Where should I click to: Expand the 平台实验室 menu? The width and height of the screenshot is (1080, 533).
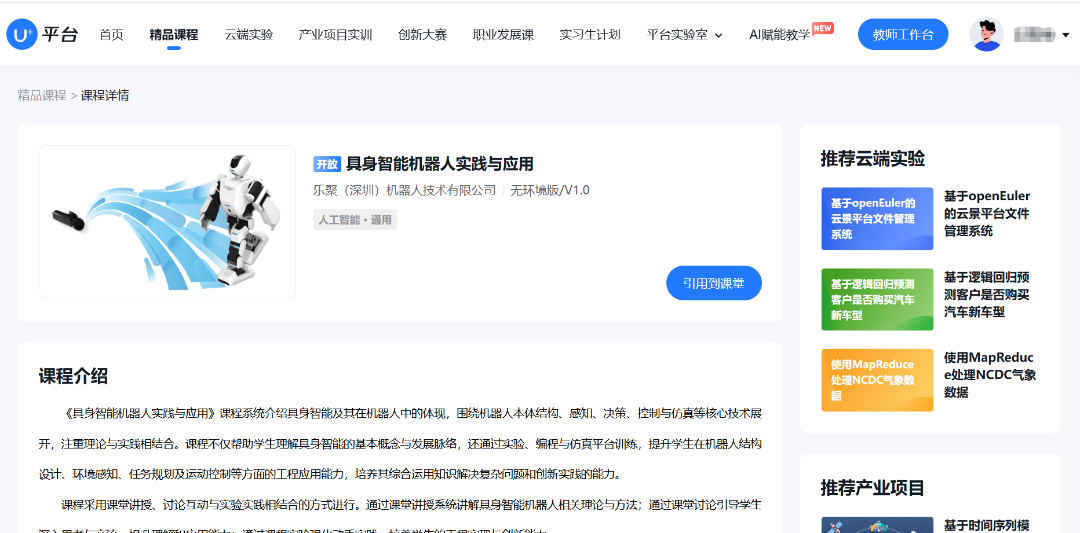point(684,35)
